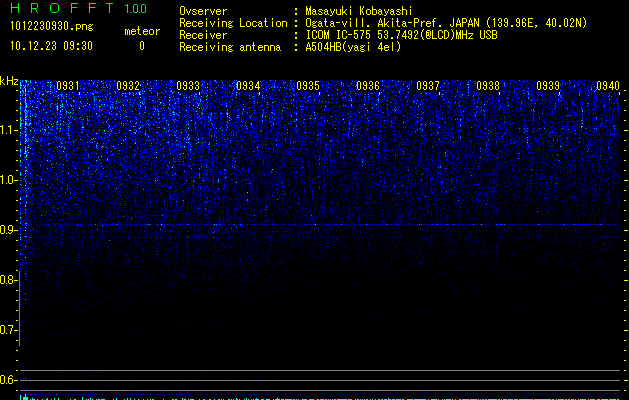Image resolution: width=629 pixels, height=400 pixels.
Task: Click the date stamp 10.12.23 09:30
Action: point(51,46)
